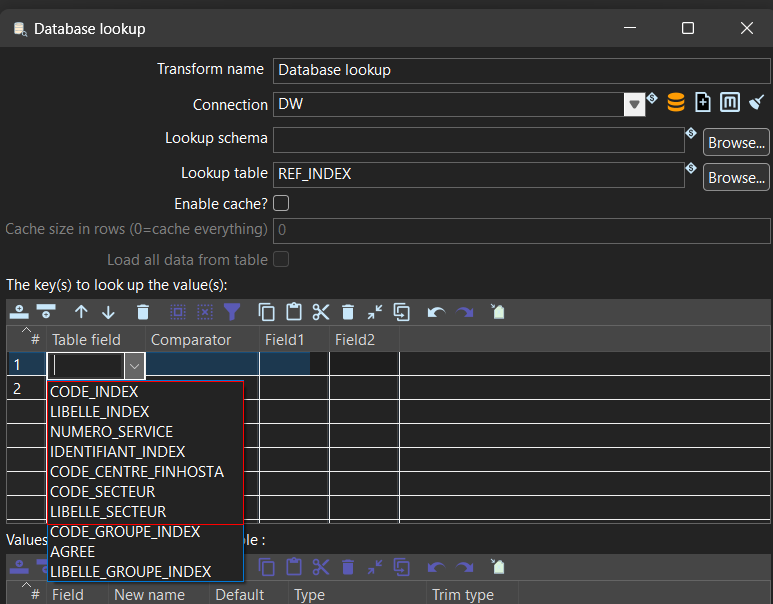The height and width of the screenshot is (604, 773).
Task: Click the new connection document icon
Action: [x=703, y=103]
